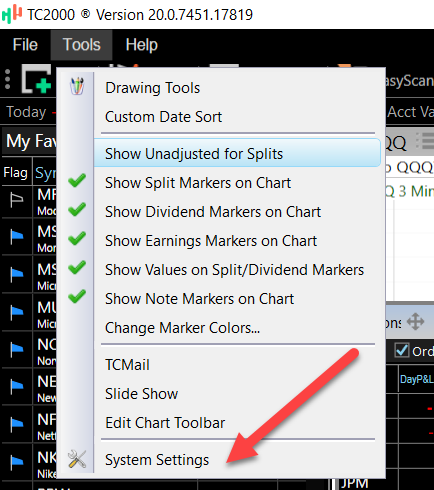Click the Drawing Tools pencil cup icon
The image size is (434, 490).
point(77,86)
